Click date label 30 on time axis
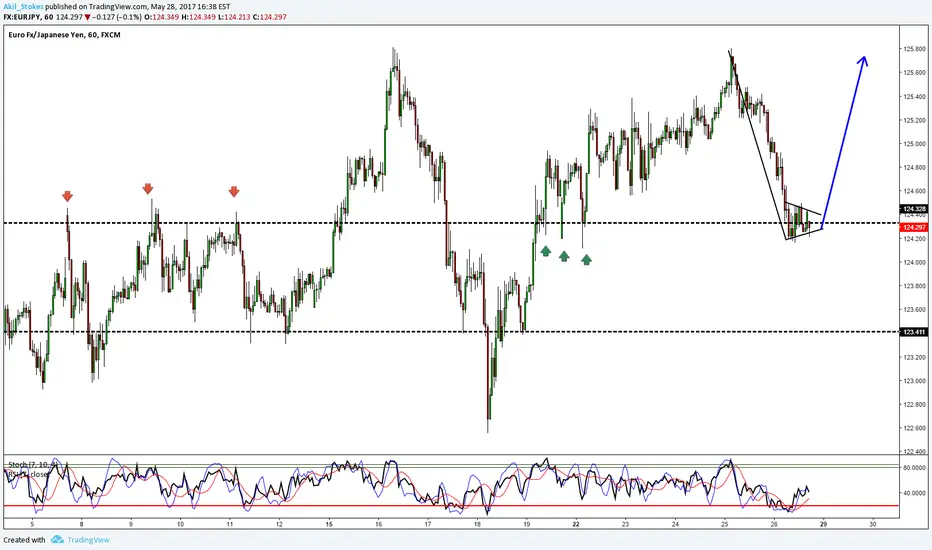This screenshot has width=932, height=550. 873,524
